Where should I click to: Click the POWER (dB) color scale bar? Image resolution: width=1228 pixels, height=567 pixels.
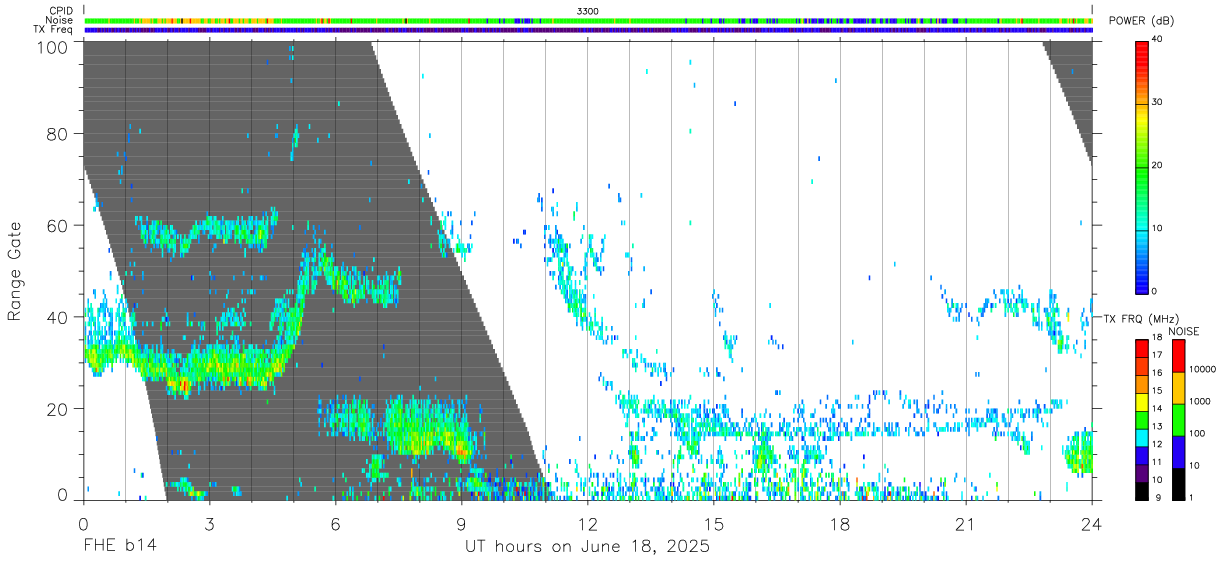point(1142,167)
